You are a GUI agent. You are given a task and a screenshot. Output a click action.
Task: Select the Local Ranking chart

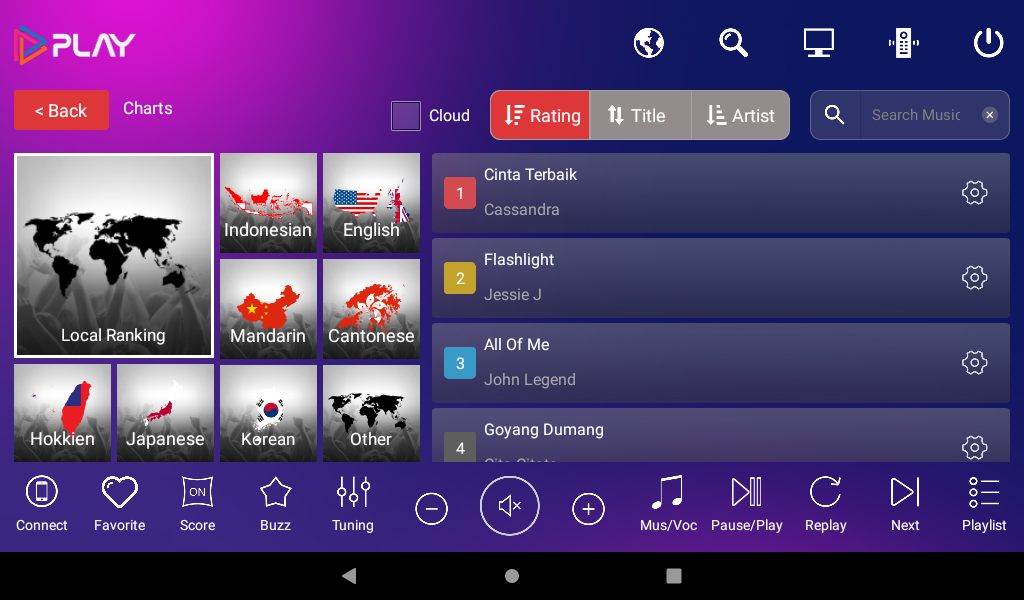click(114, 255)
